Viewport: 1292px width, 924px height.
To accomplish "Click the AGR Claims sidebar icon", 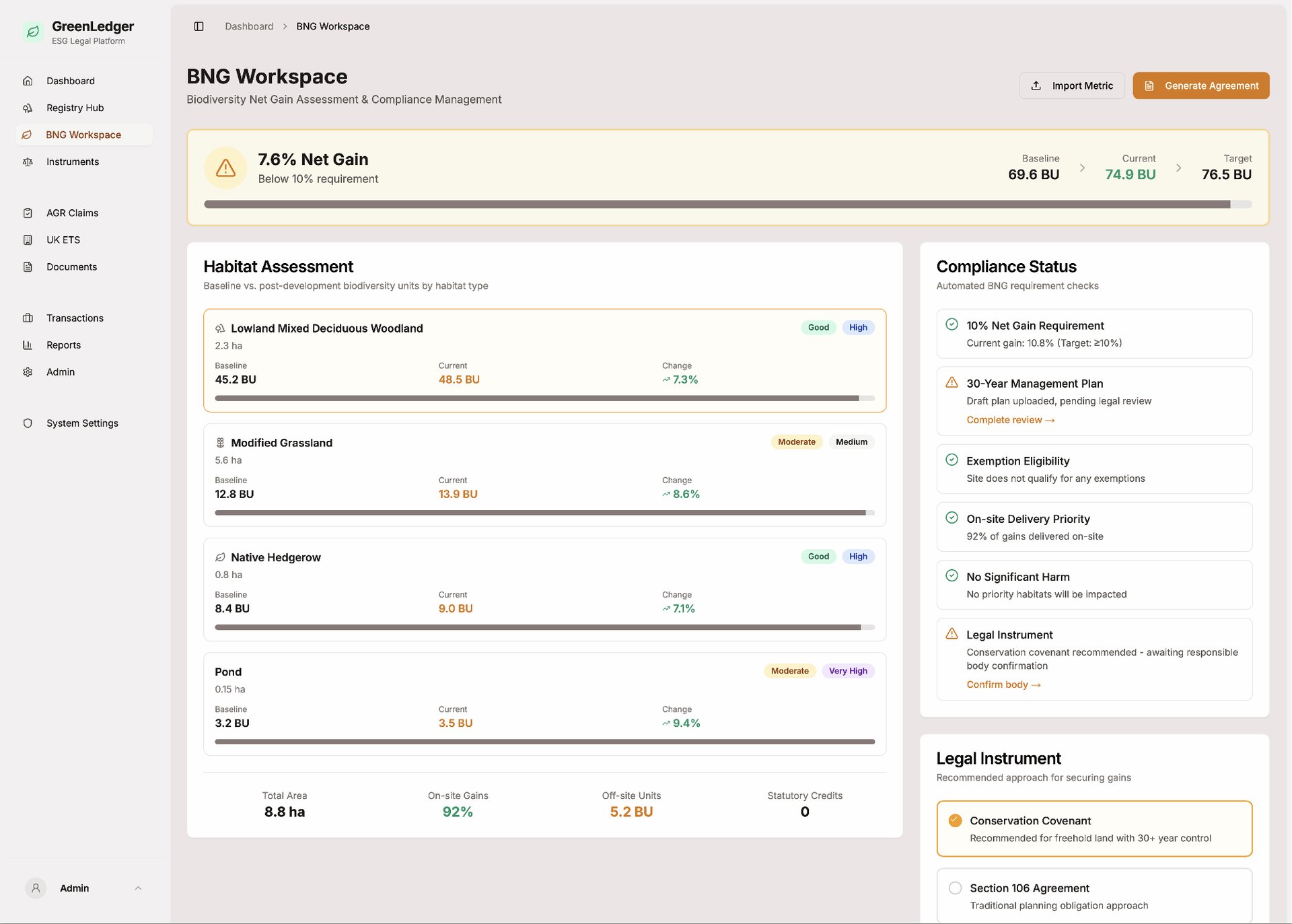I will (x=28, y=213).
